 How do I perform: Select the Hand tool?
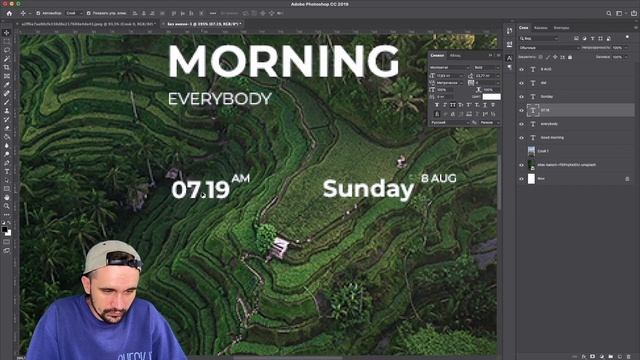coord(7,198)
